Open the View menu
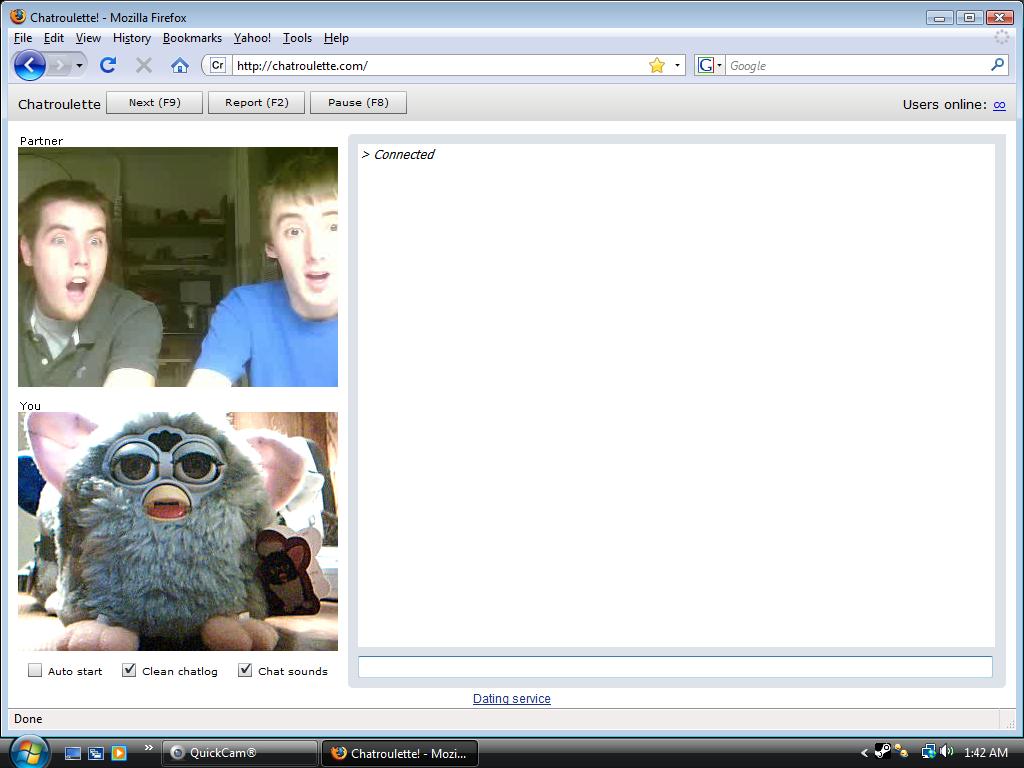This screenshot has height=768, width=1024. coord(88,38)
